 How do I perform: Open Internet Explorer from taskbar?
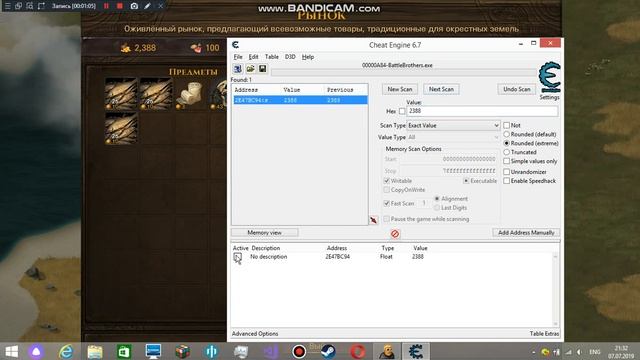coord(66,351)
